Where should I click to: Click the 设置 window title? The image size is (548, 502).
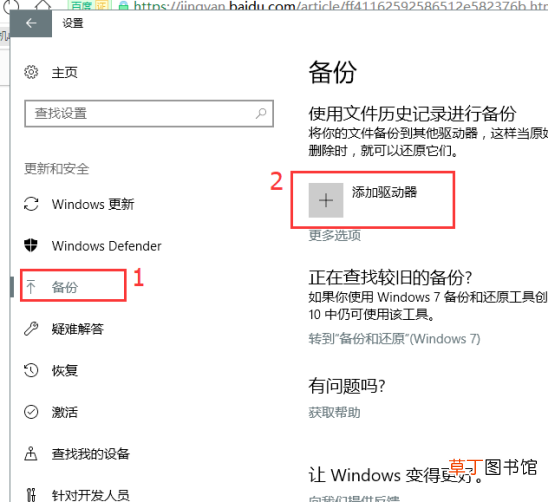coord(73,23)
